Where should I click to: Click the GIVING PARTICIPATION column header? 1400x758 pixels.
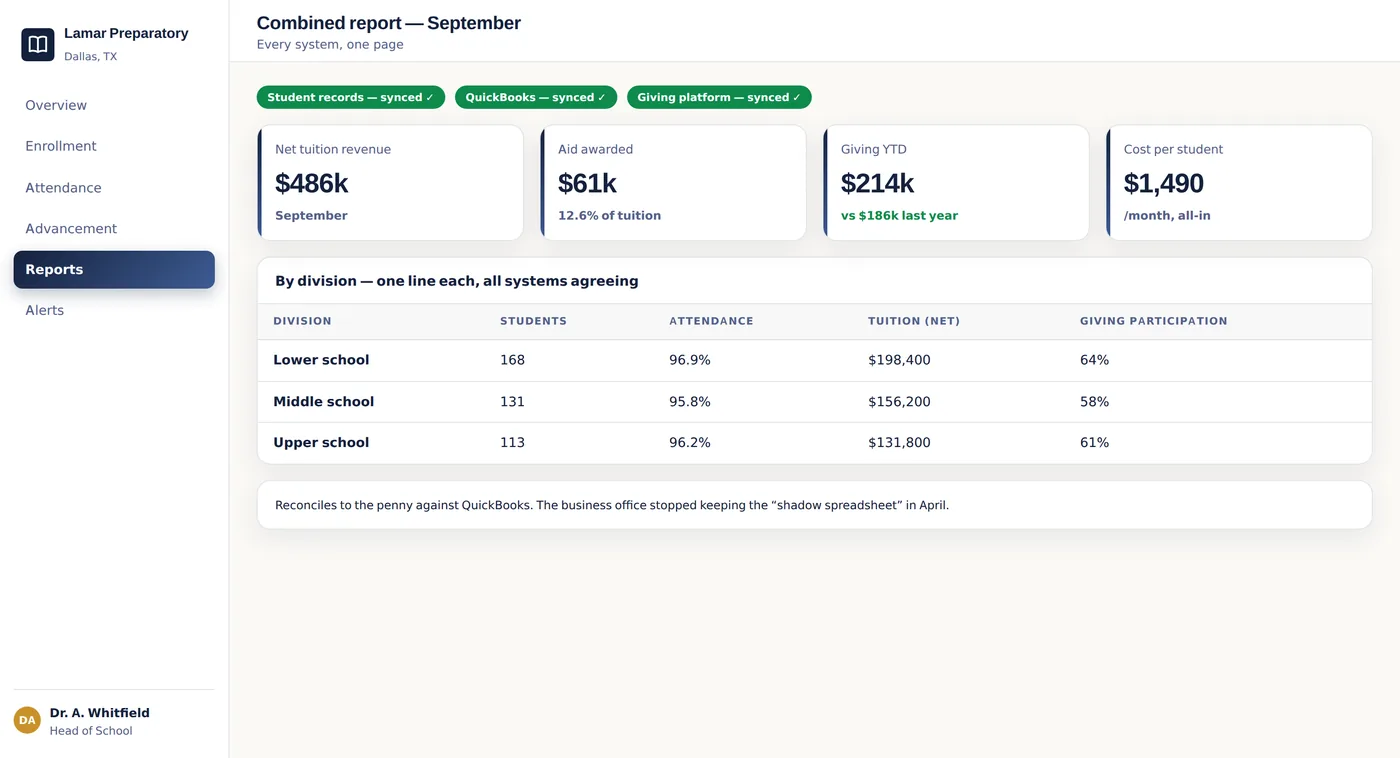click(1153, 321)
